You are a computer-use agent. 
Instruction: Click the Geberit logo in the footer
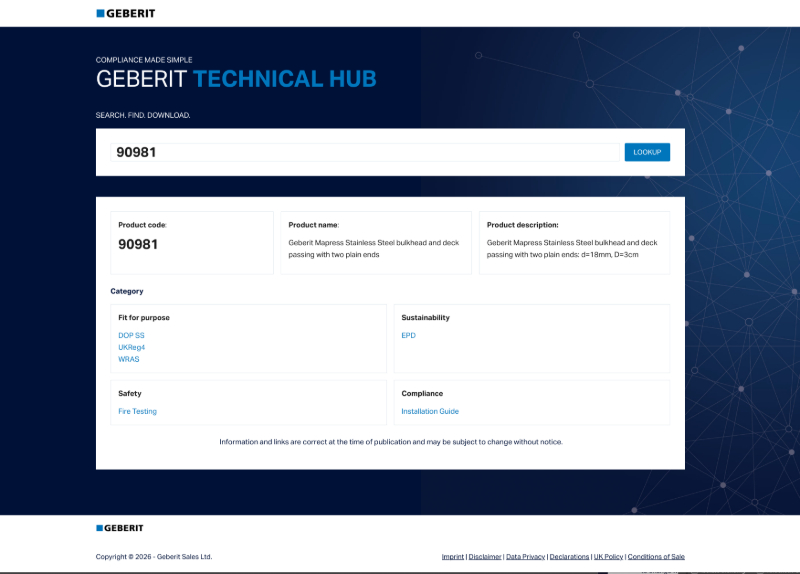coord(120,528)
